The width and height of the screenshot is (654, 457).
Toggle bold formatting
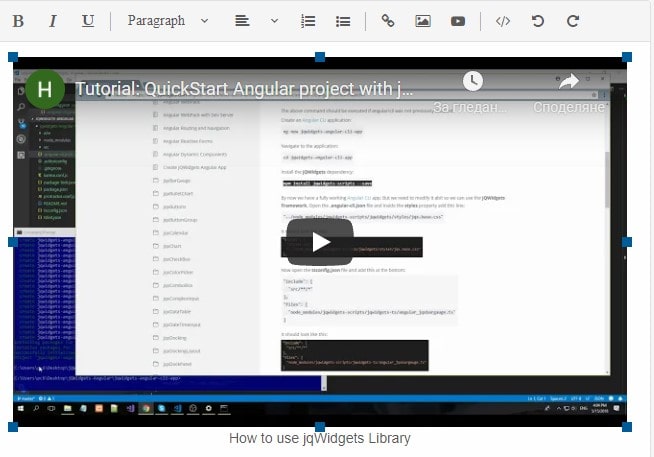18,21
